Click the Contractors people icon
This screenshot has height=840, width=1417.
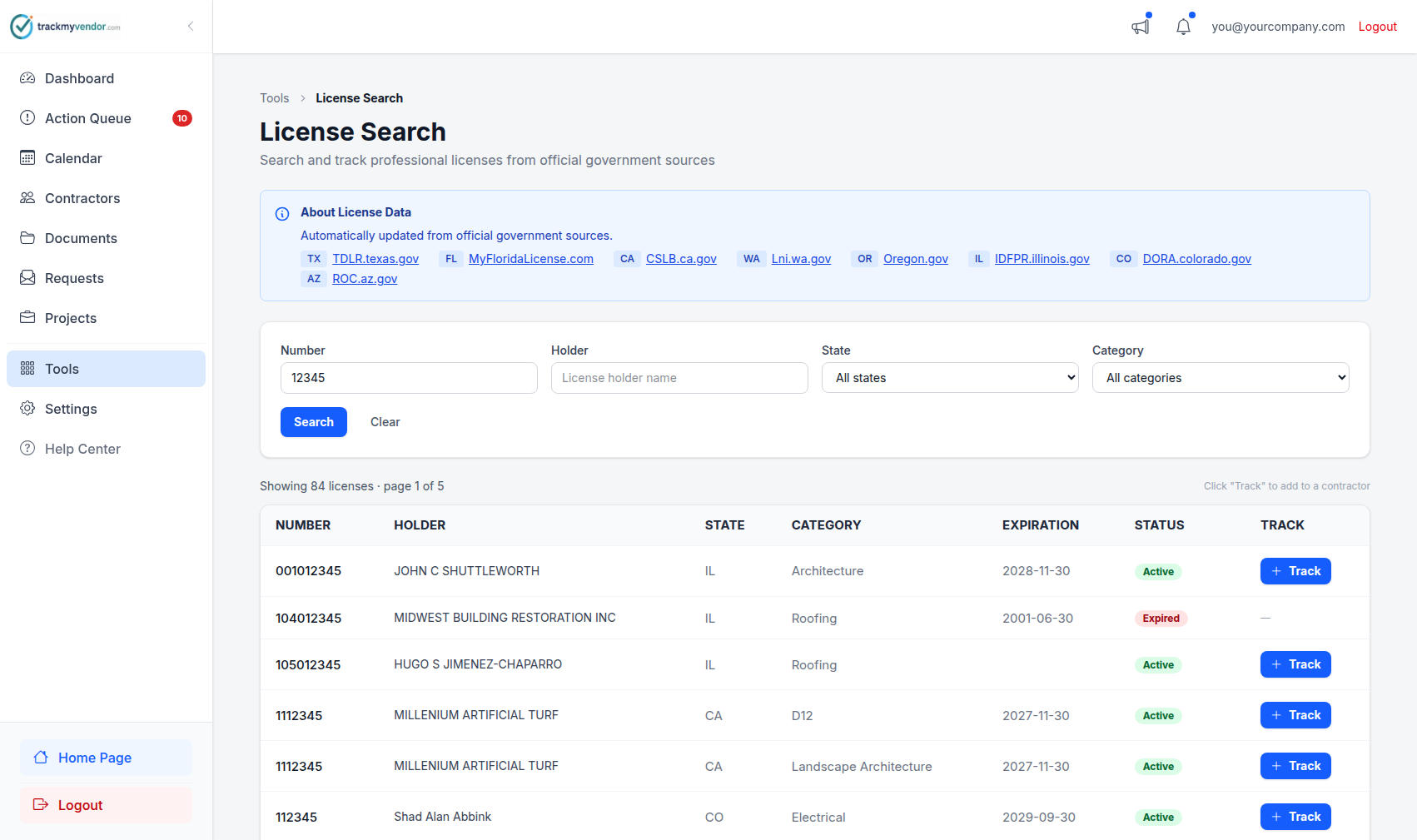click(x=27, y=198)
